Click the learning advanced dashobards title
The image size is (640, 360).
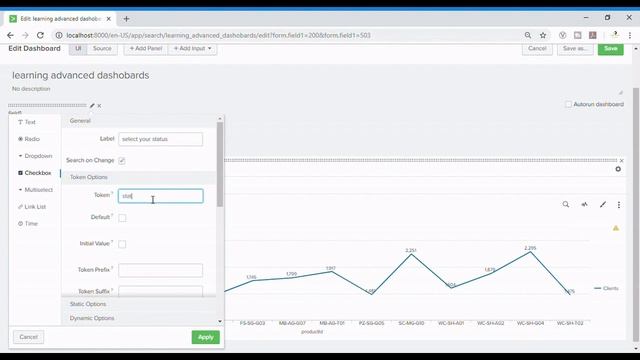(x=80, y=76)
